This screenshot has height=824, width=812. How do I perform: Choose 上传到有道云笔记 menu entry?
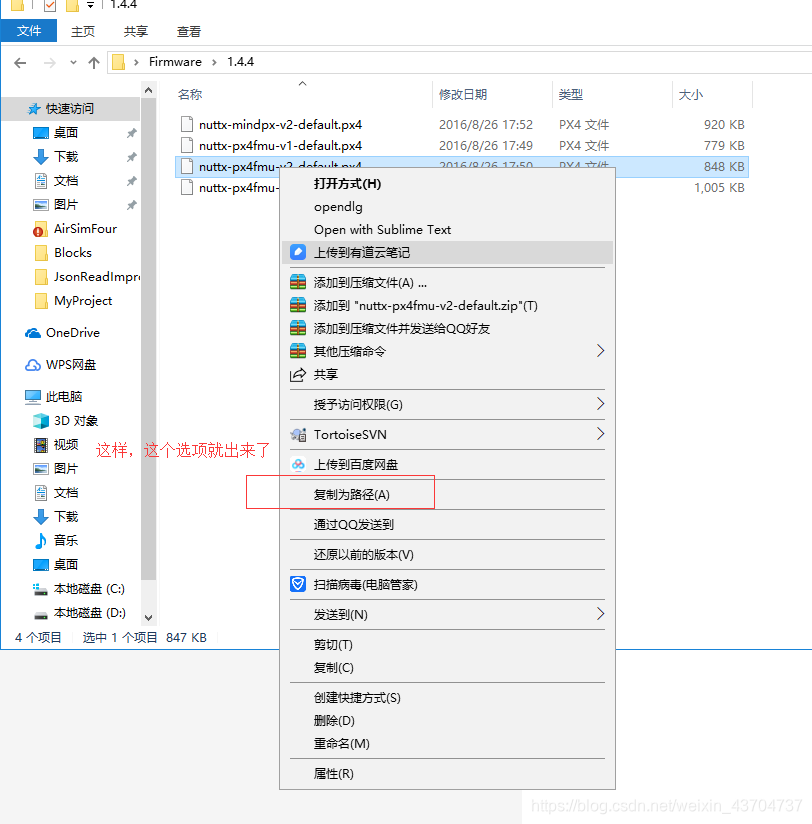click(x=447, y=253)
